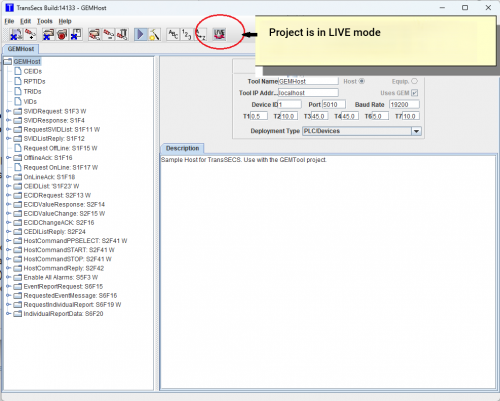Click the red remove icon with minus sign

click(x=108, y=34)
